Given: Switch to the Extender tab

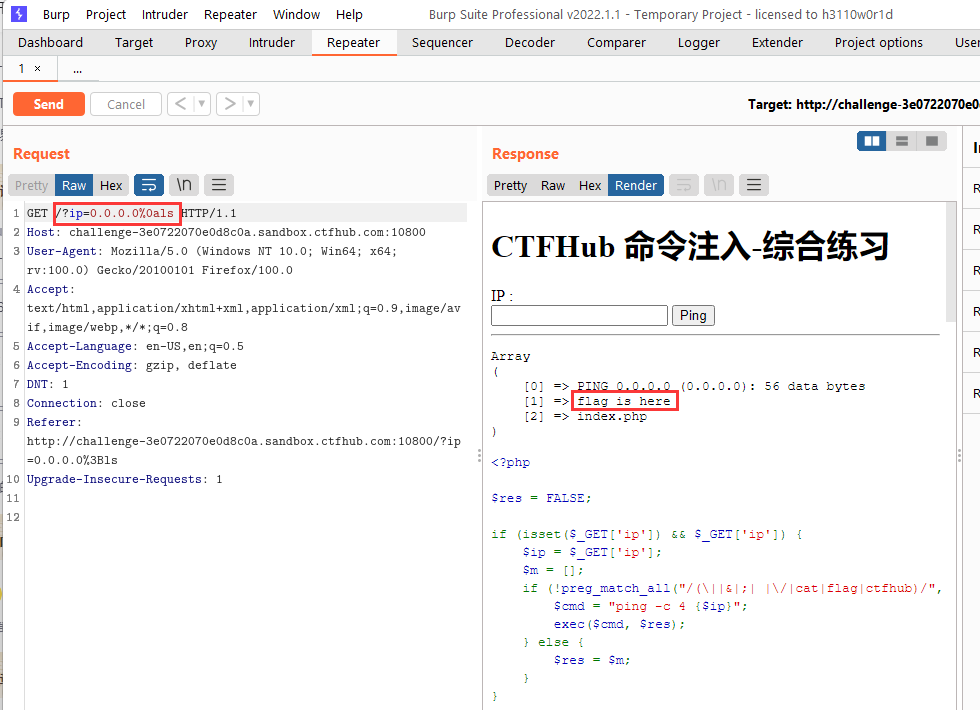Looking at the screenshot, I should click(777, 42).
